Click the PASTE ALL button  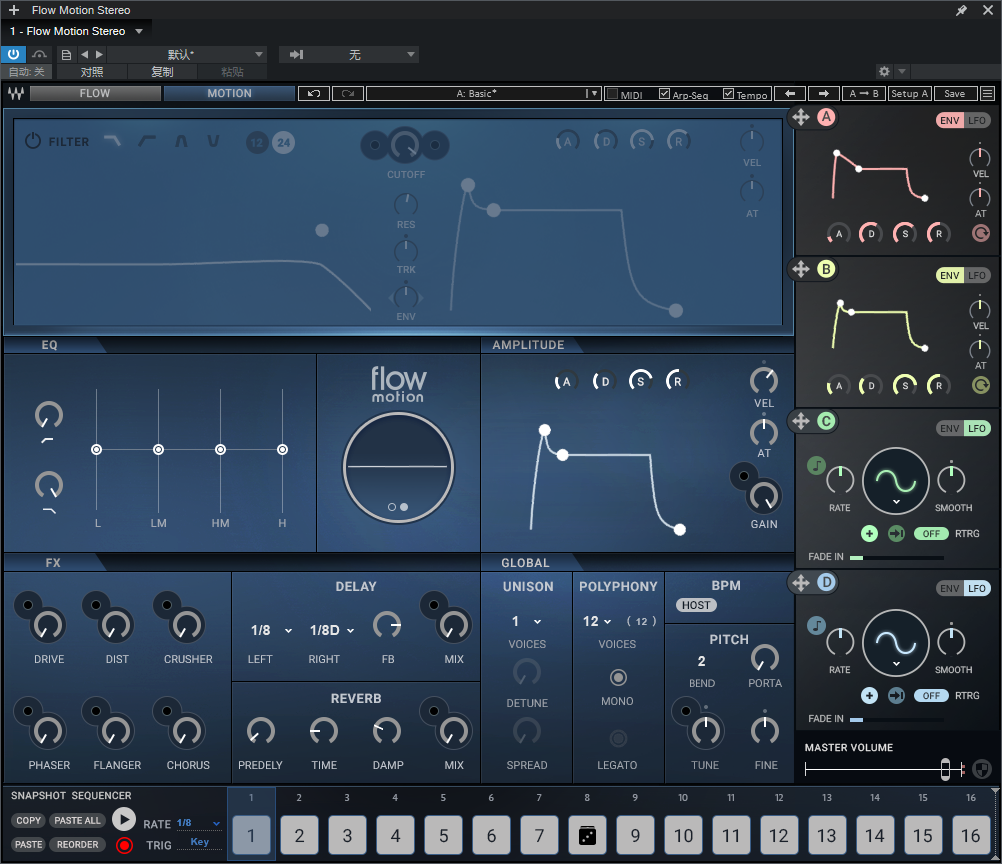pyautogui.click(x=77, y=821)
